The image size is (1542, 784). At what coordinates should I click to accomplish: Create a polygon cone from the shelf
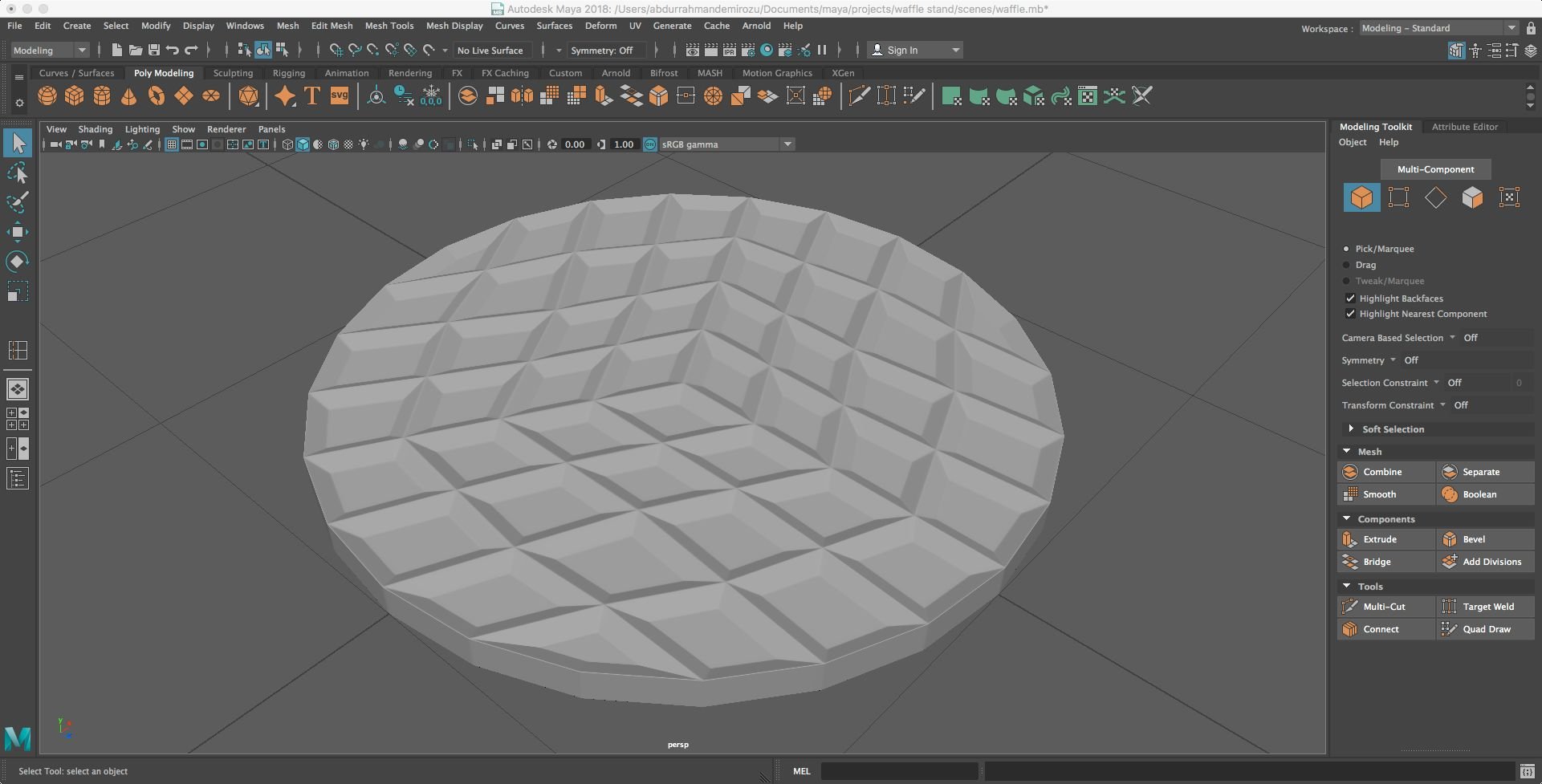pos(128,96)
